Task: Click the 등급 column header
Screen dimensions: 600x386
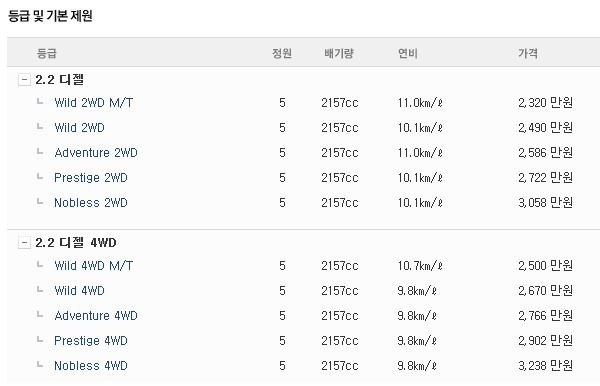Action: tap(47, 53)
